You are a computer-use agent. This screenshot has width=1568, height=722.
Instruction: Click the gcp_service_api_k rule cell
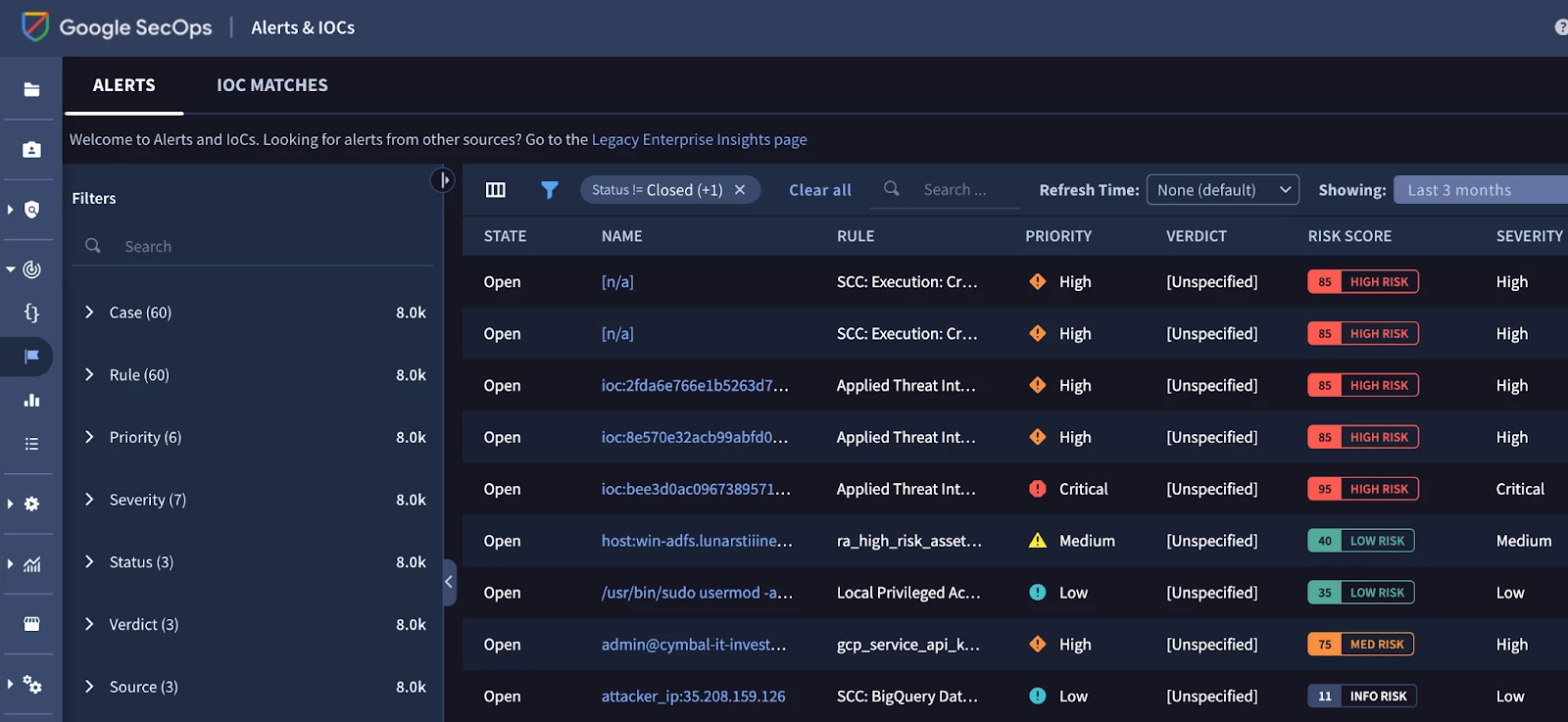tap(907, 645)
